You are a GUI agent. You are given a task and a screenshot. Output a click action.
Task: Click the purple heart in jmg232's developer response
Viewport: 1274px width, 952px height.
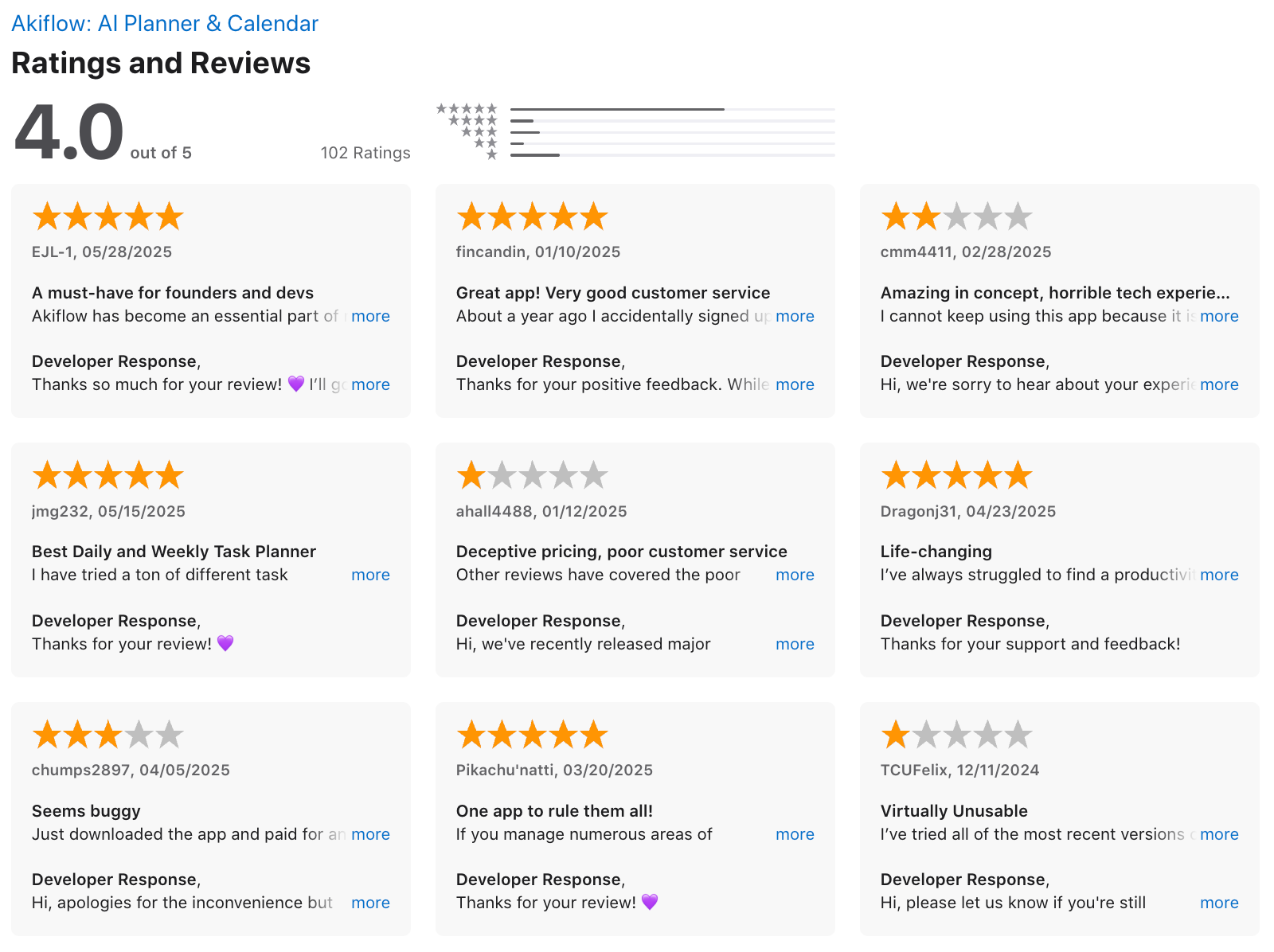click(x=225, y=643)
